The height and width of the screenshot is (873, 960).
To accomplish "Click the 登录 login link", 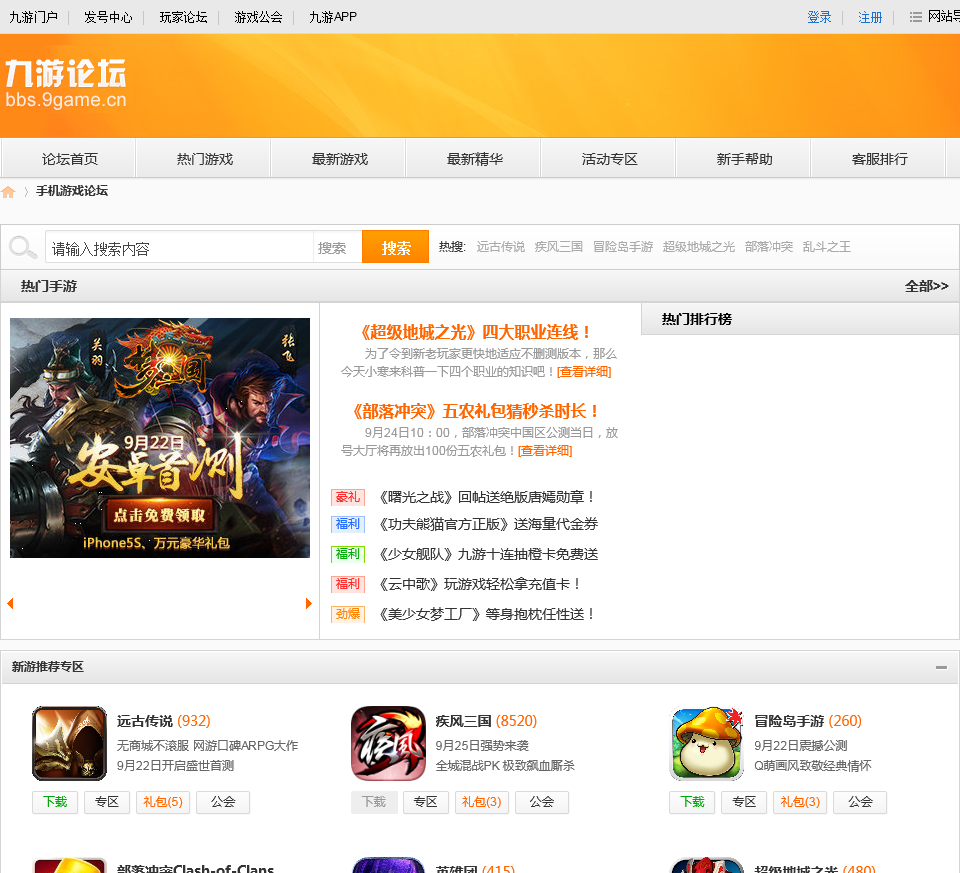I will point(819,17).
